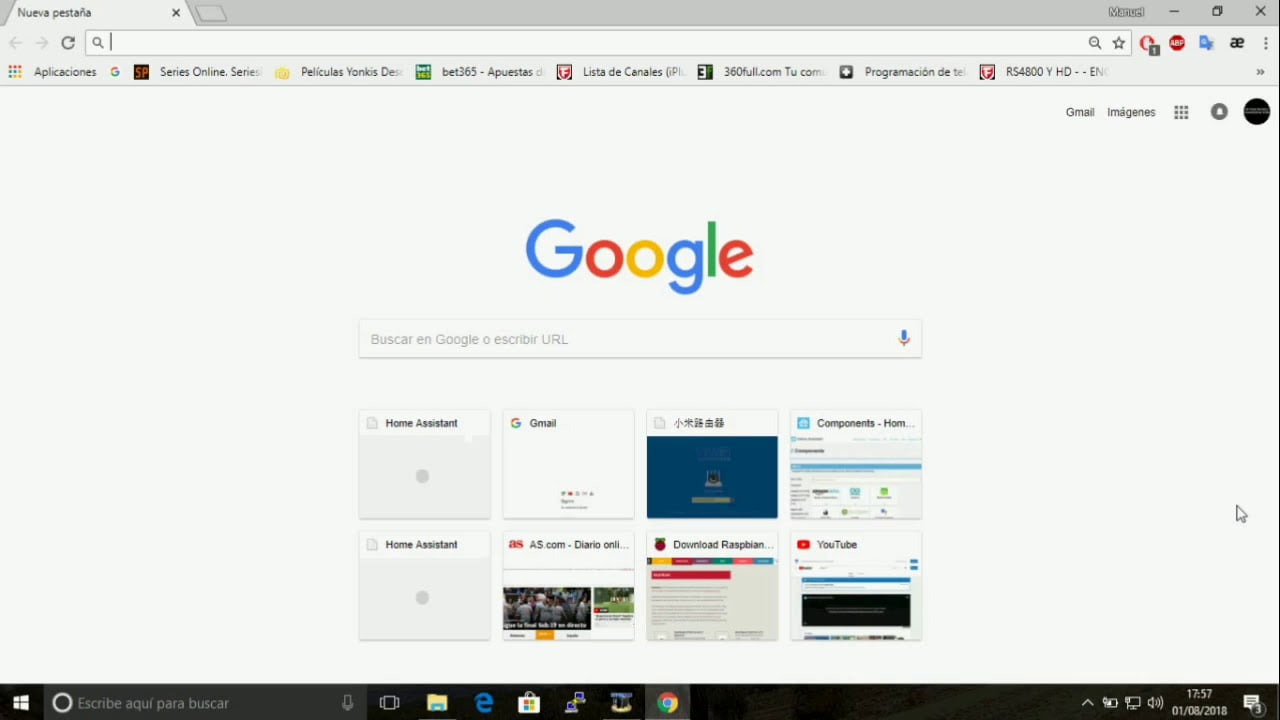Go back with the back arrow
1280x720 pixels.
(x=15, y=43)
